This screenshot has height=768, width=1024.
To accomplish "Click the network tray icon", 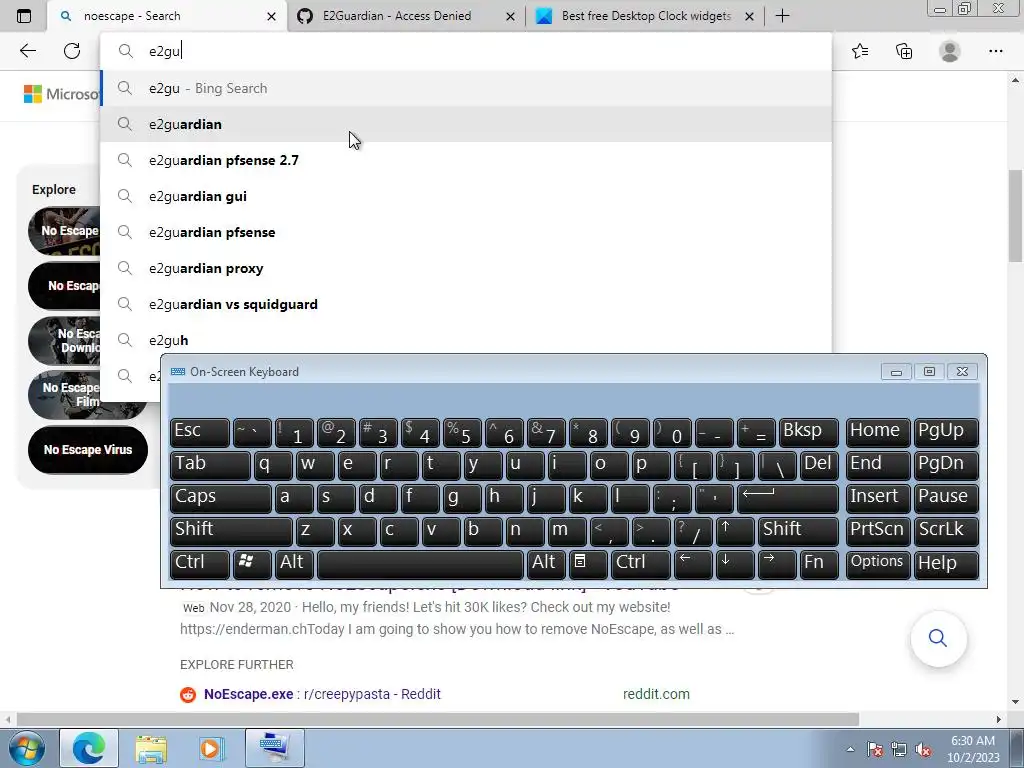I will click(899, 749).
